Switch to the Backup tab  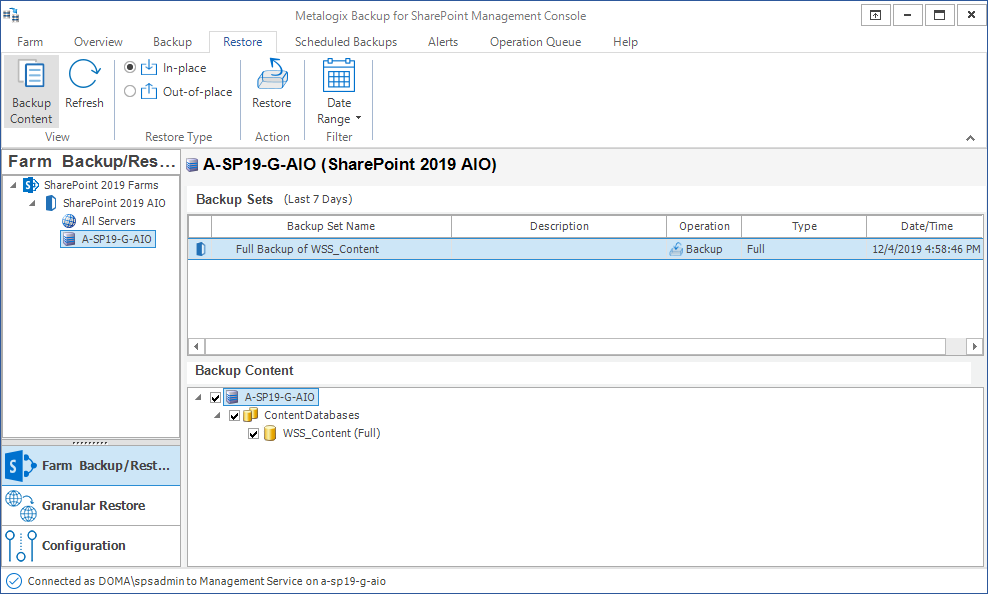tap(172, 42)
